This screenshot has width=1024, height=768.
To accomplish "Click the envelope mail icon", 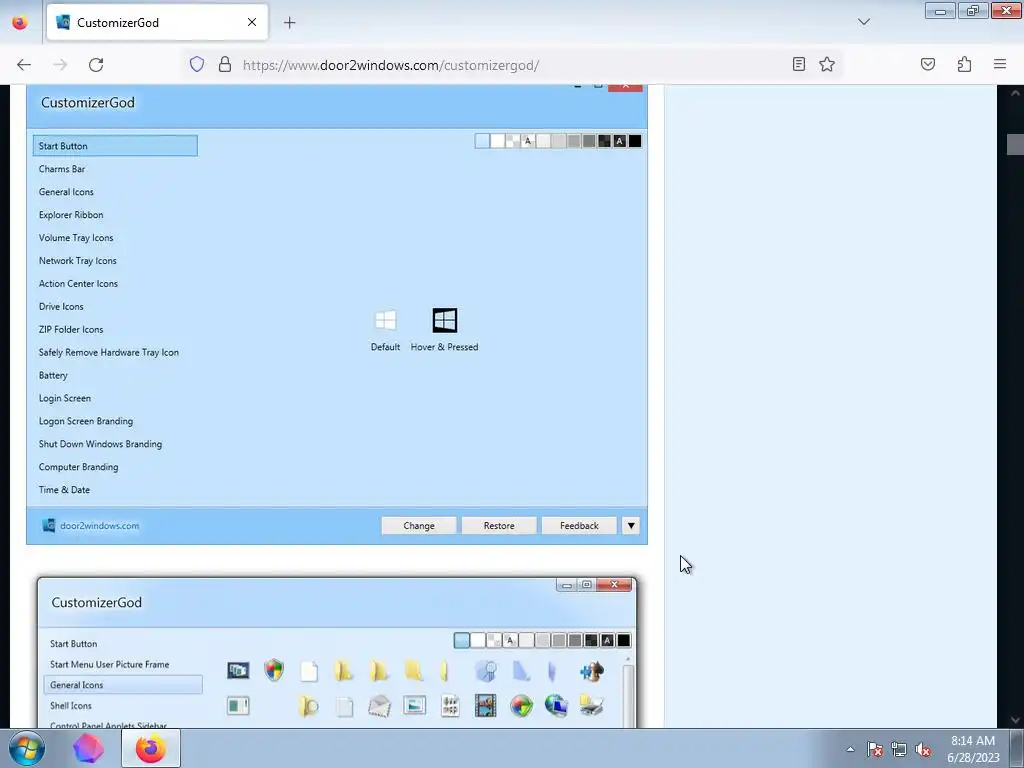I will [379, 705].
